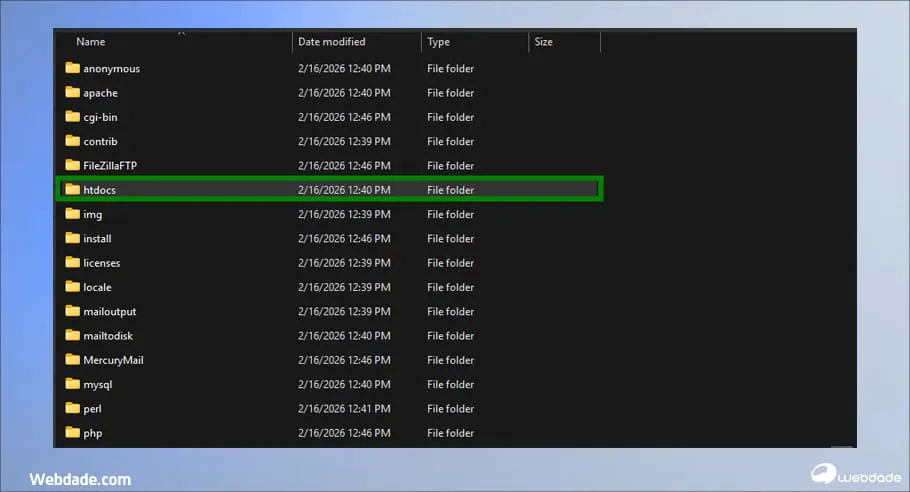Sort files by the Name column header
910x492 pixels.
[91, 42]
